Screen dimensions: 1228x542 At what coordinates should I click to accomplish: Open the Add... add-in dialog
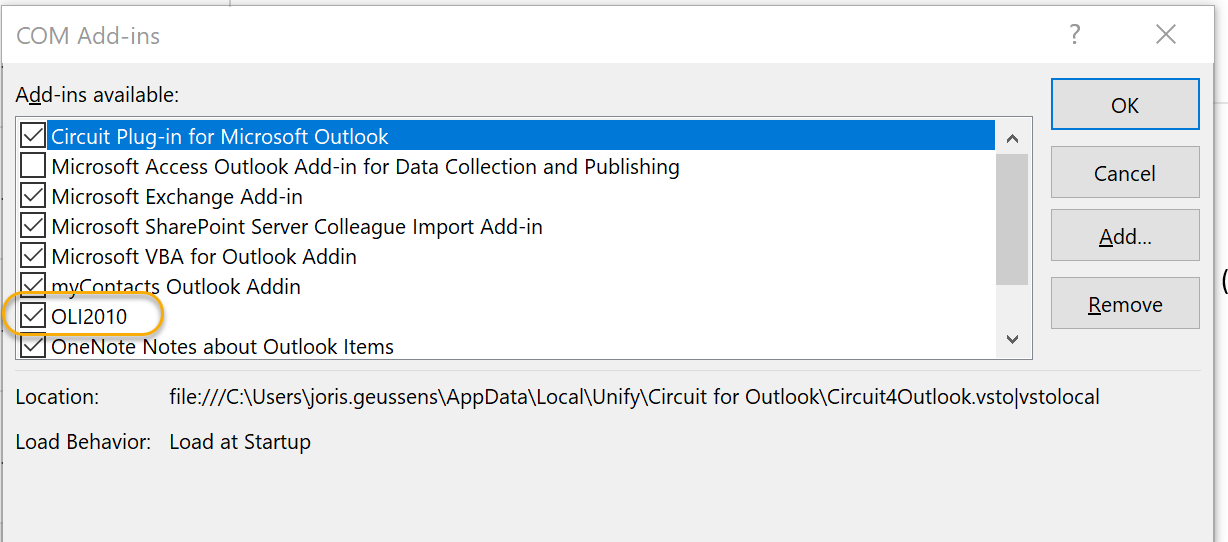pyautogui.click(x=1125, y=237)
